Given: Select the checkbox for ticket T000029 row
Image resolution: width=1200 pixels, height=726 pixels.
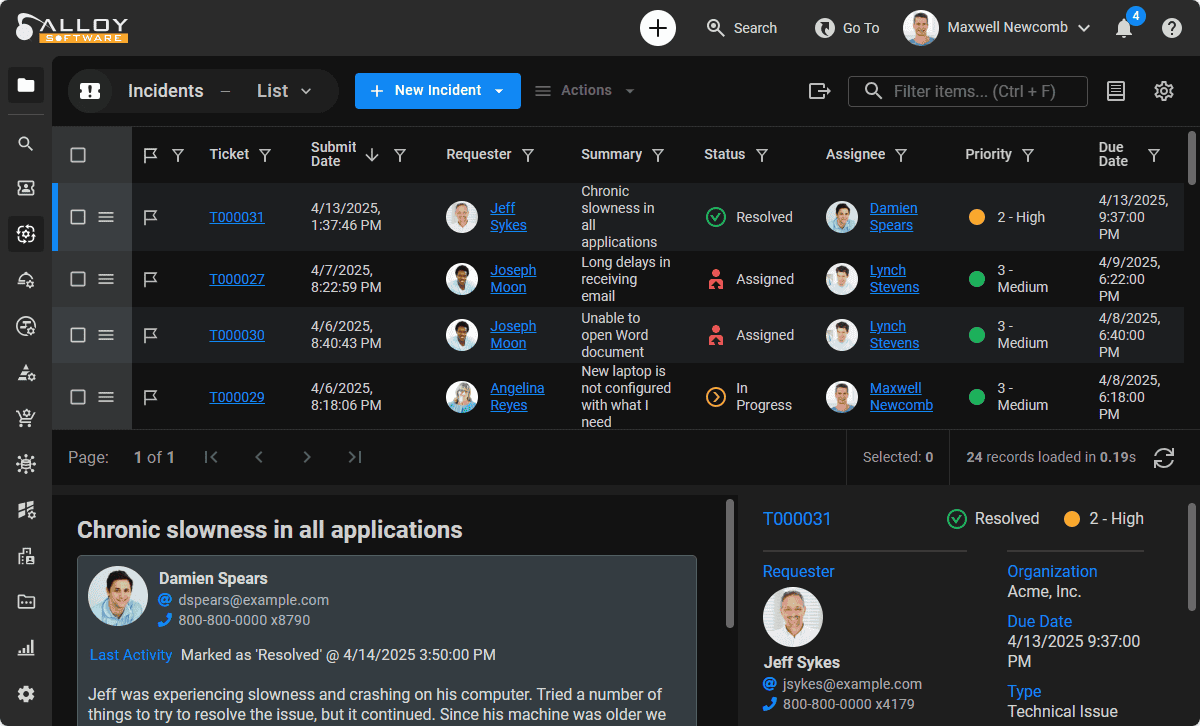Looking at the screenshot, I should pyautogui.click(x=78, y=397).
